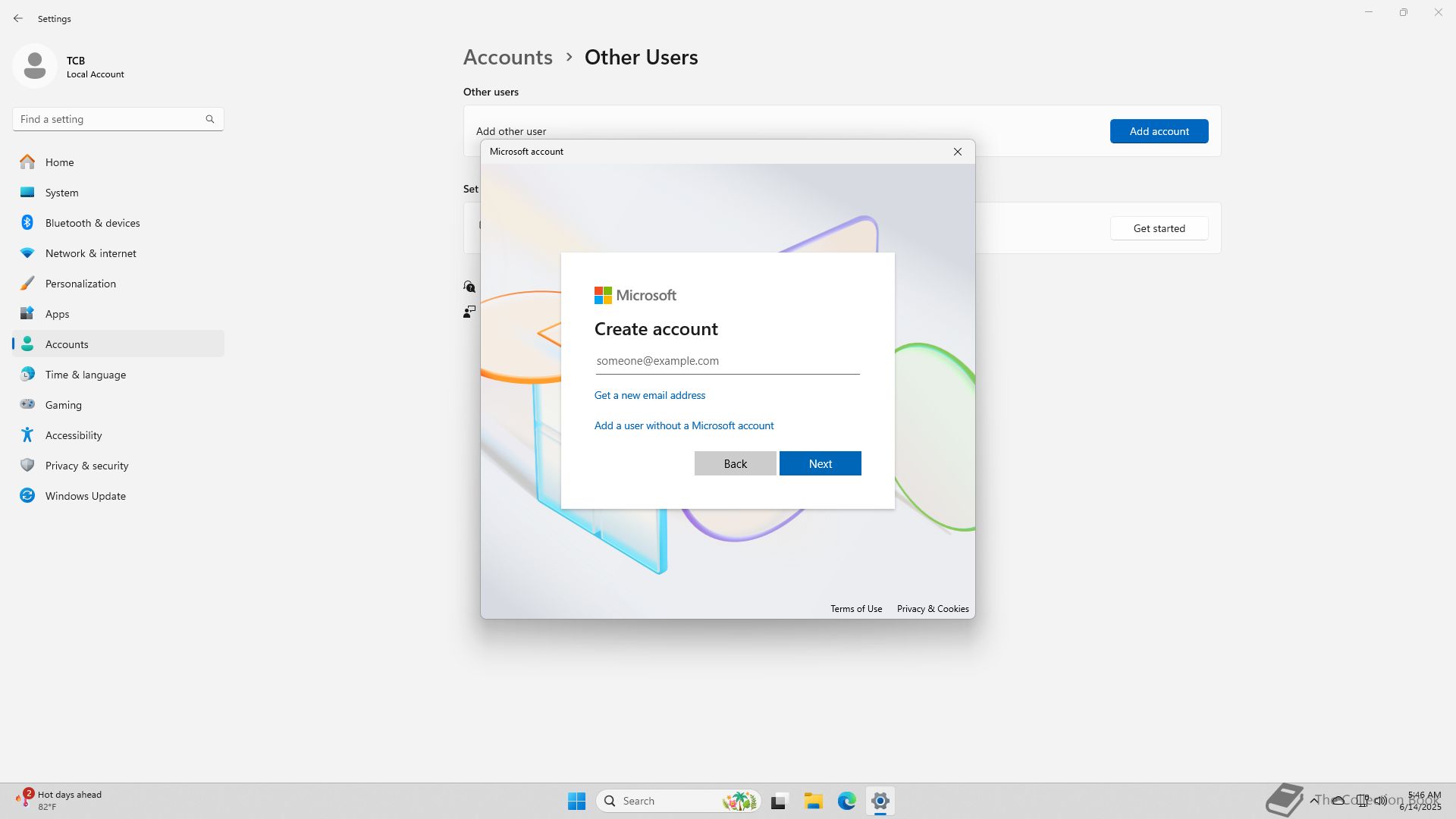Viewport: 1456px width, 819px height.
Task: Open Microsoft Edge from the taskbar
Action: [846, 801]
